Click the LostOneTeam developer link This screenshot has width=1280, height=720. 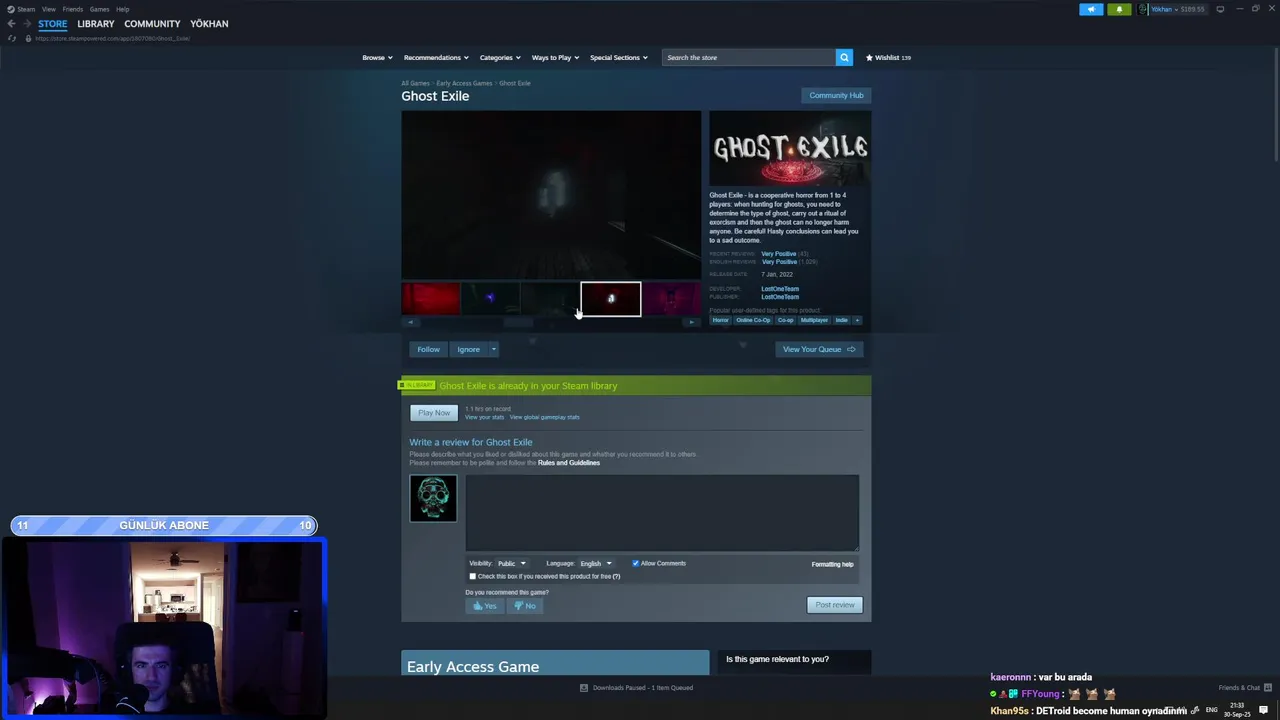[x=780, y=289]
